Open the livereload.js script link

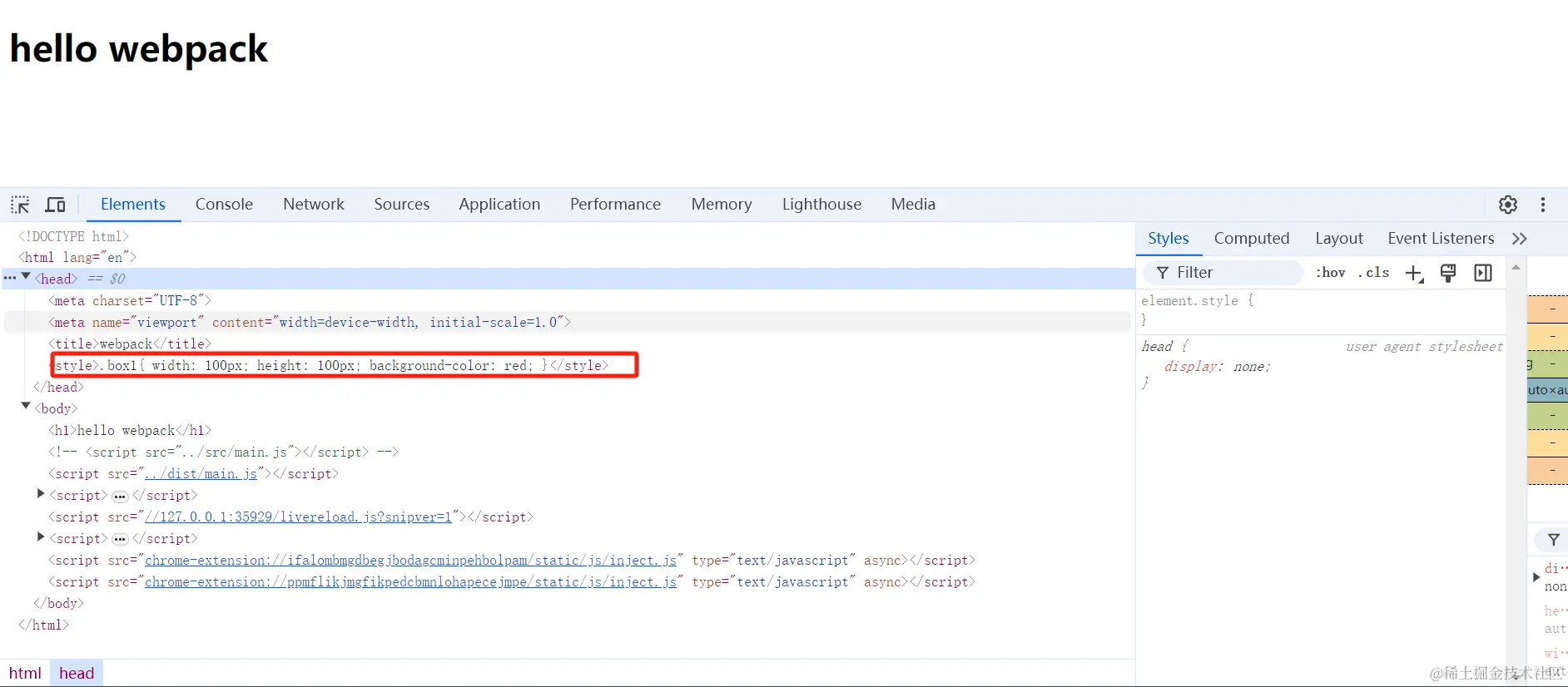[x=298, y=517]
